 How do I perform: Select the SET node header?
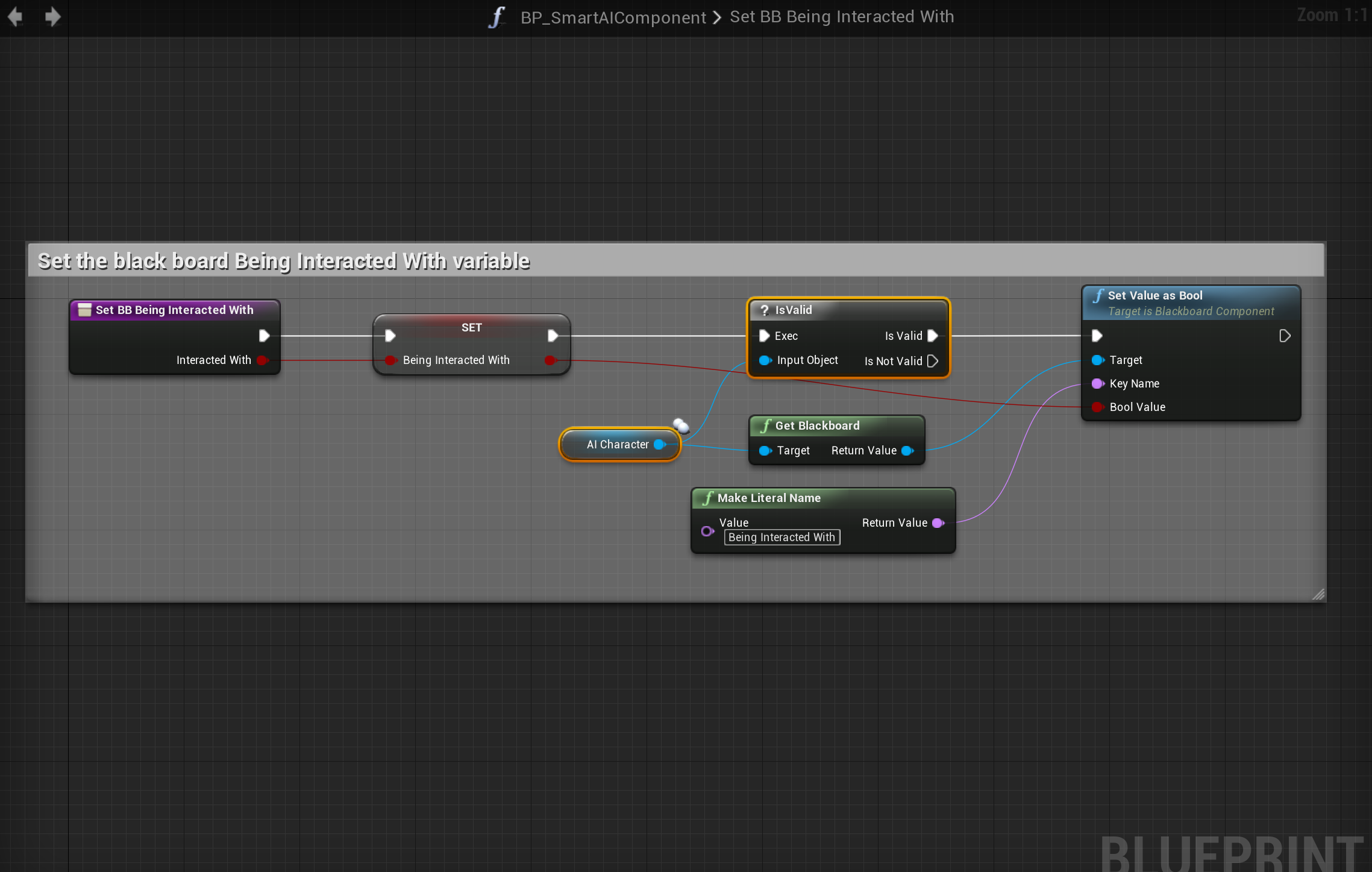click(x=471, y=327)
